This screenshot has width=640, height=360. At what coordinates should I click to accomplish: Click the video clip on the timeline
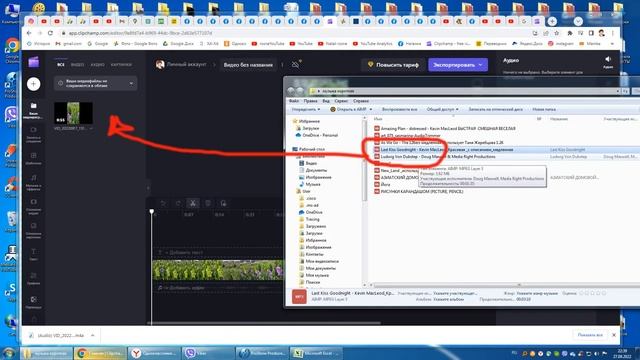coord(218,270)
